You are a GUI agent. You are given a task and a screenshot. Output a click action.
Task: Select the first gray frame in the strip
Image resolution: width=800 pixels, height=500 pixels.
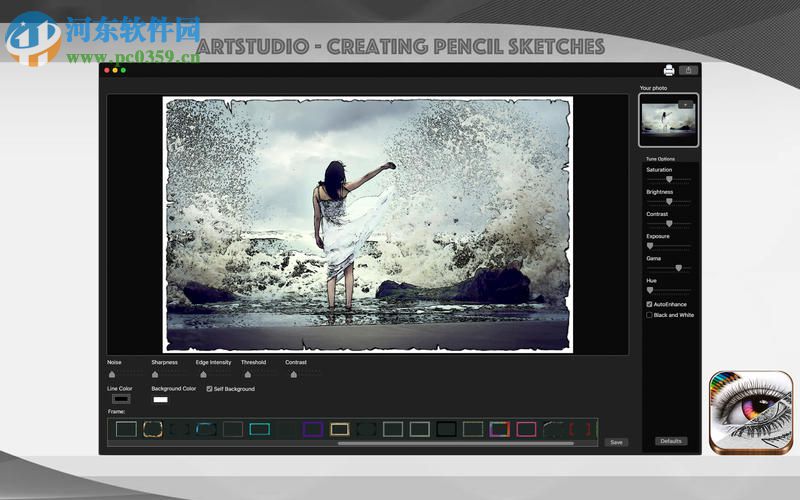[126, 429]
